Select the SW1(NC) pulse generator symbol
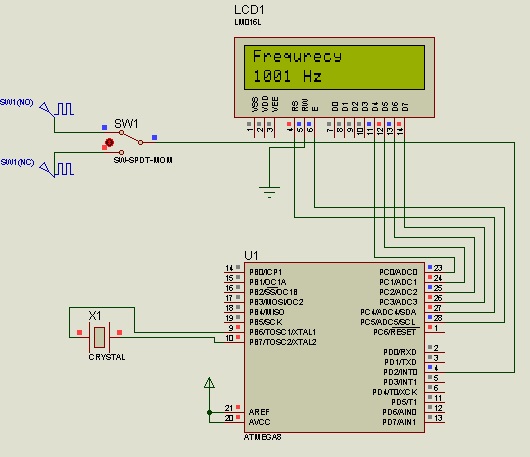 [56, 169]
